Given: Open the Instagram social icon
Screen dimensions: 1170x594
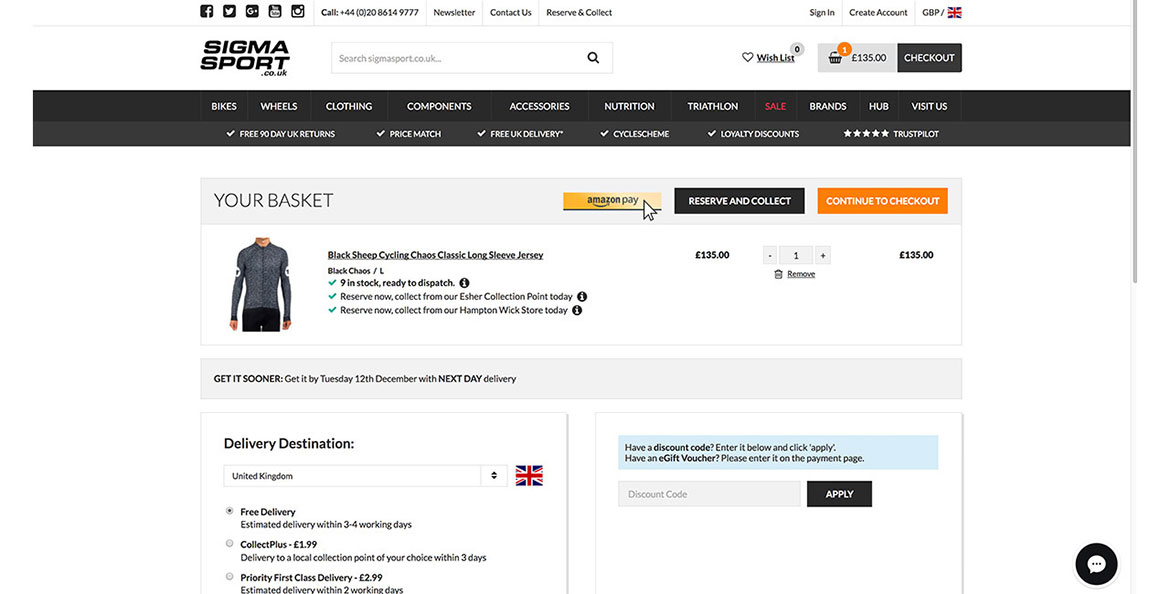Looking at the screenshot, I should (x=298, y=11).
